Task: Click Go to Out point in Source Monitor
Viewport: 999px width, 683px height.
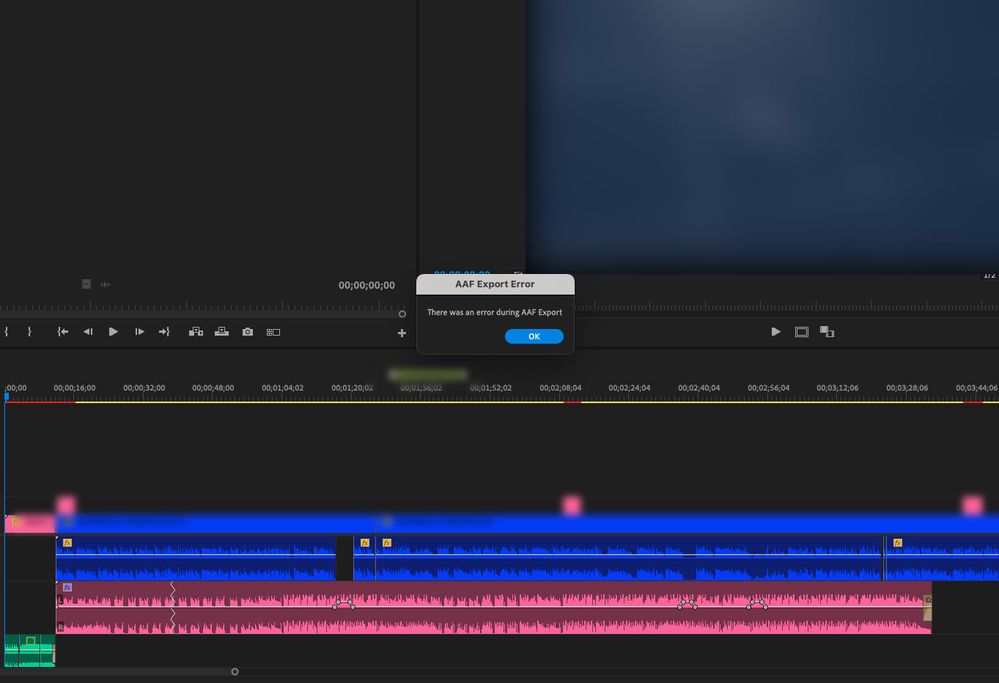Action: pos(164,332)
